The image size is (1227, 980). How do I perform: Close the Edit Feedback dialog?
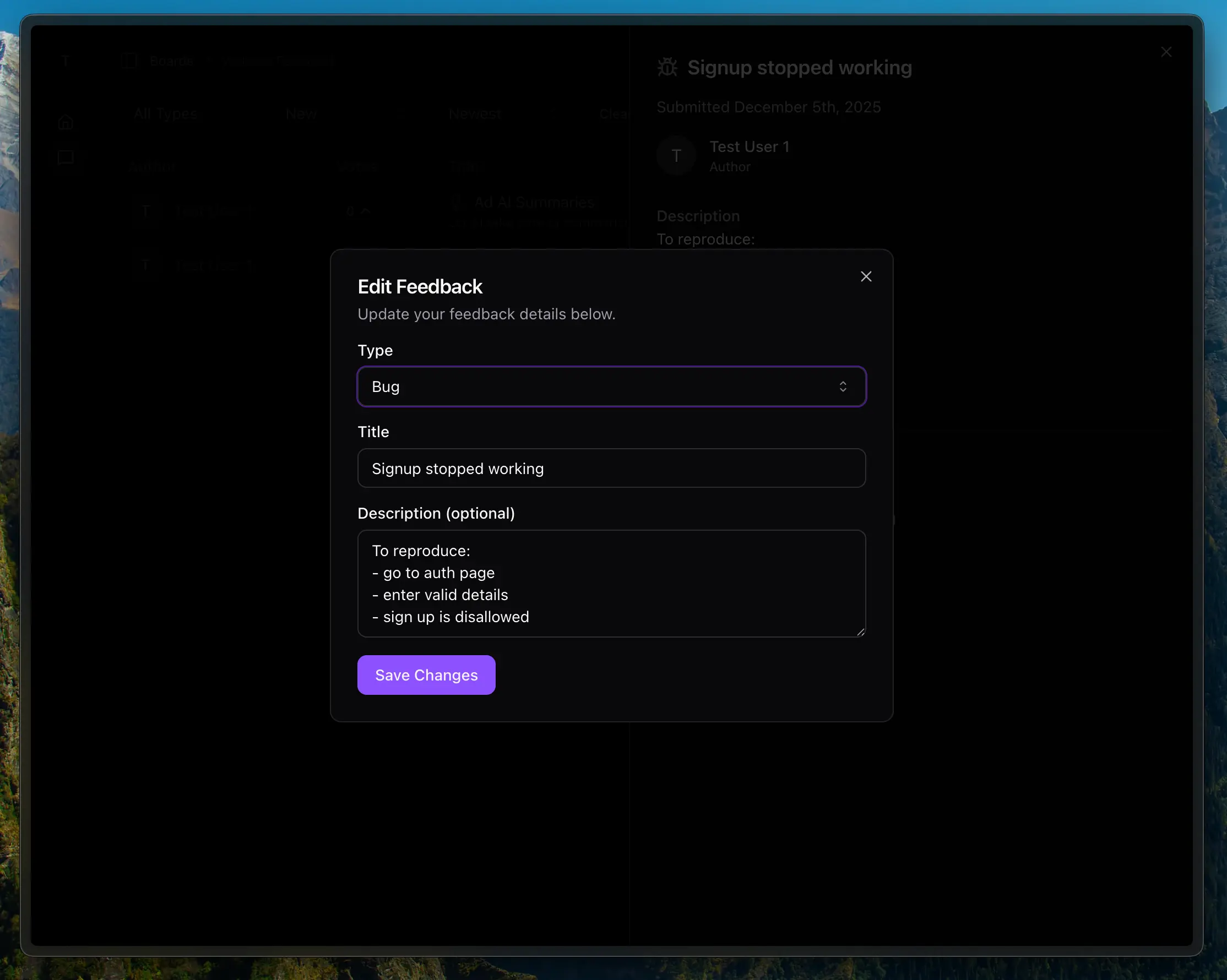[x=866, y=276]
